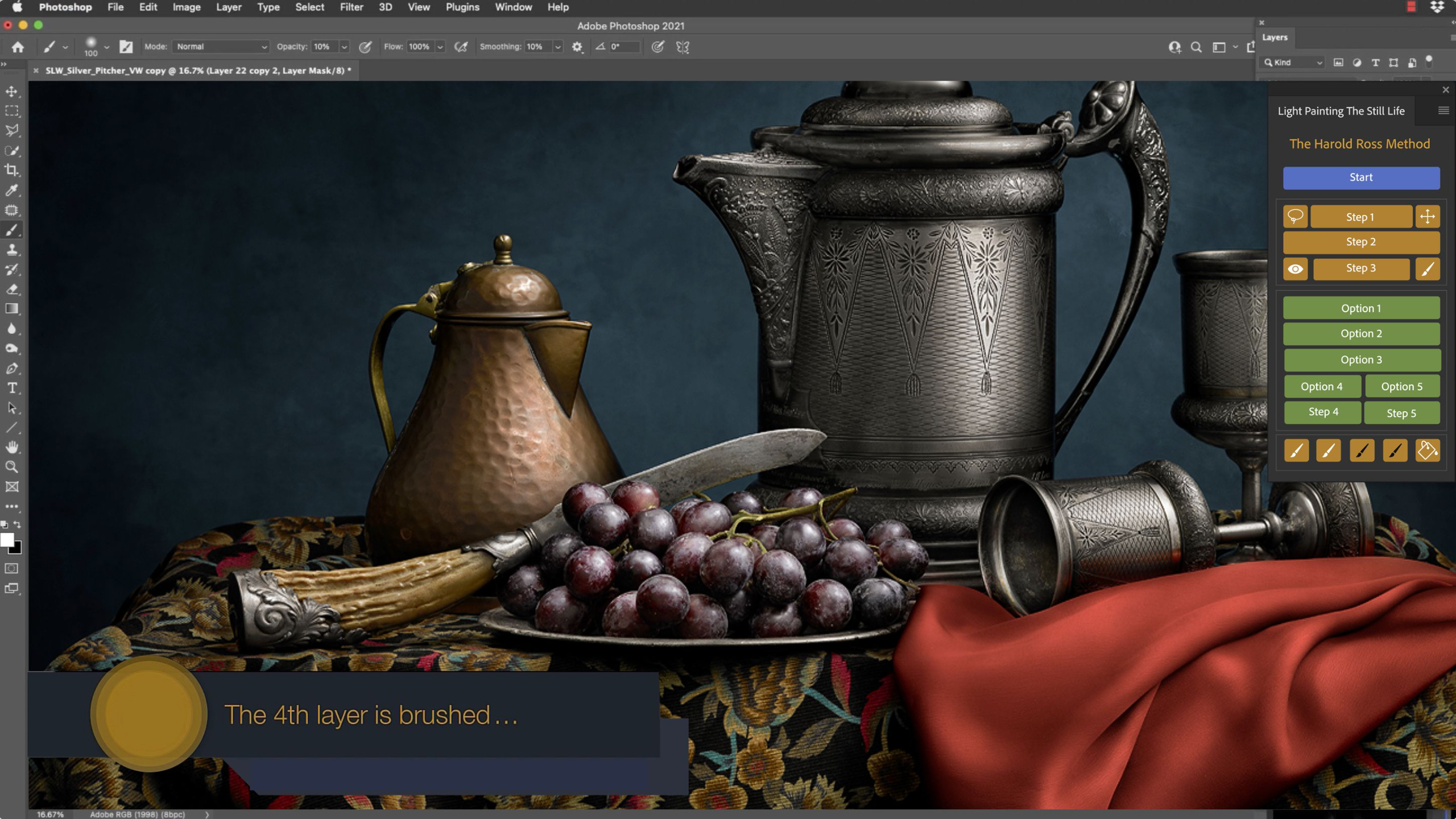Select the Gradient tool
This screenshot has width=1456, height=819.
(x=11, y=309)
